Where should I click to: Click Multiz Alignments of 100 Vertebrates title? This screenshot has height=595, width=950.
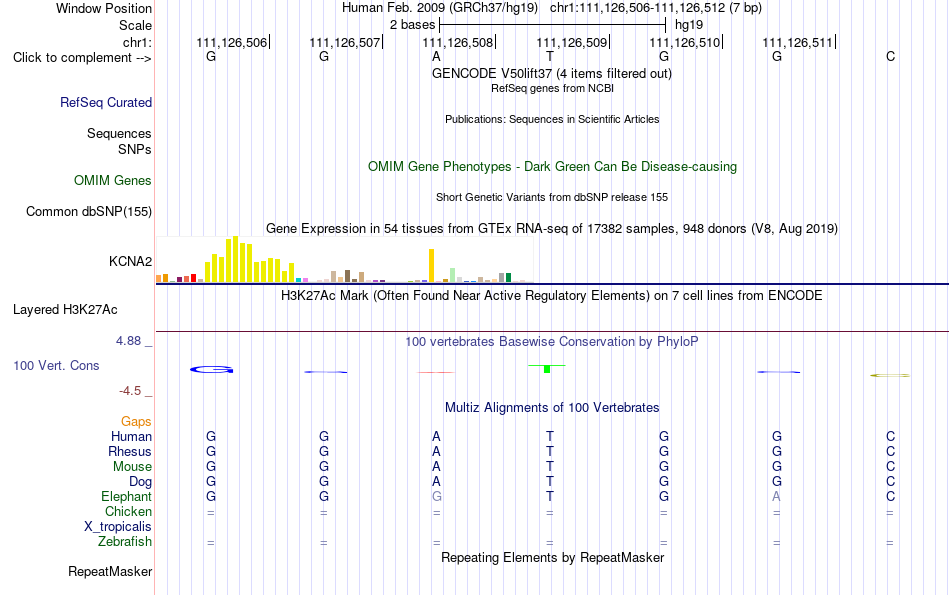pos(552,408)
